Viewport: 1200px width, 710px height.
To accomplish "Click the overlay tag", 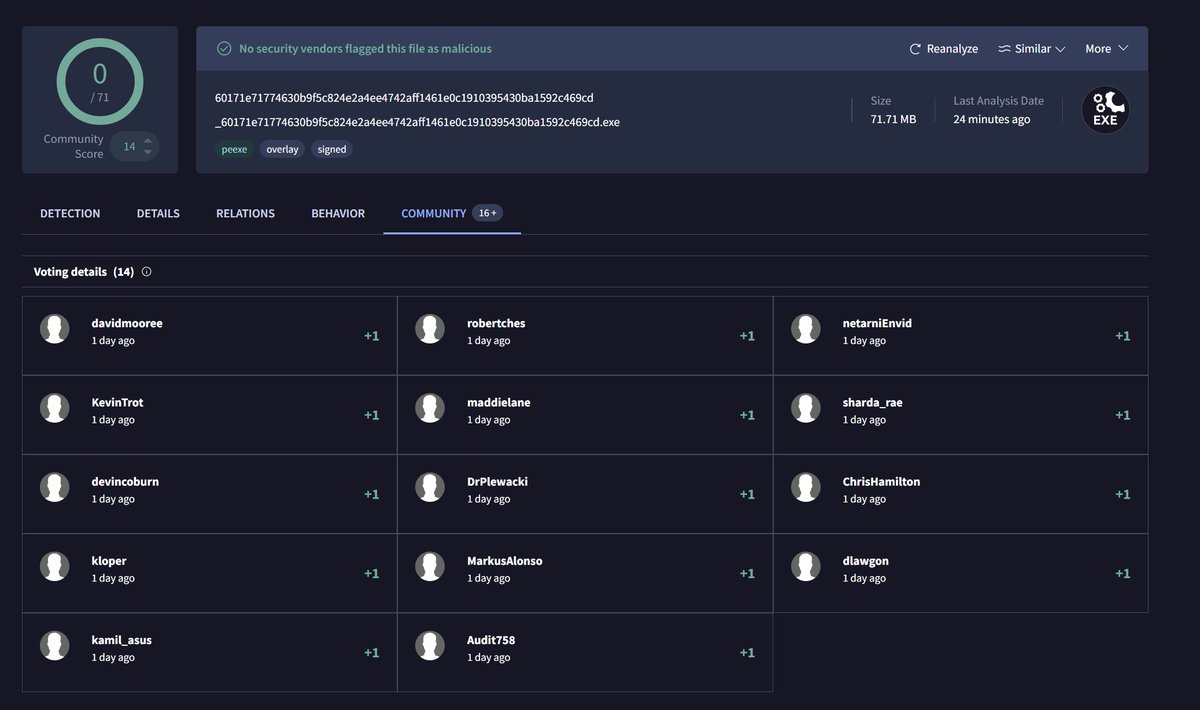I will (x=282, y=149).
